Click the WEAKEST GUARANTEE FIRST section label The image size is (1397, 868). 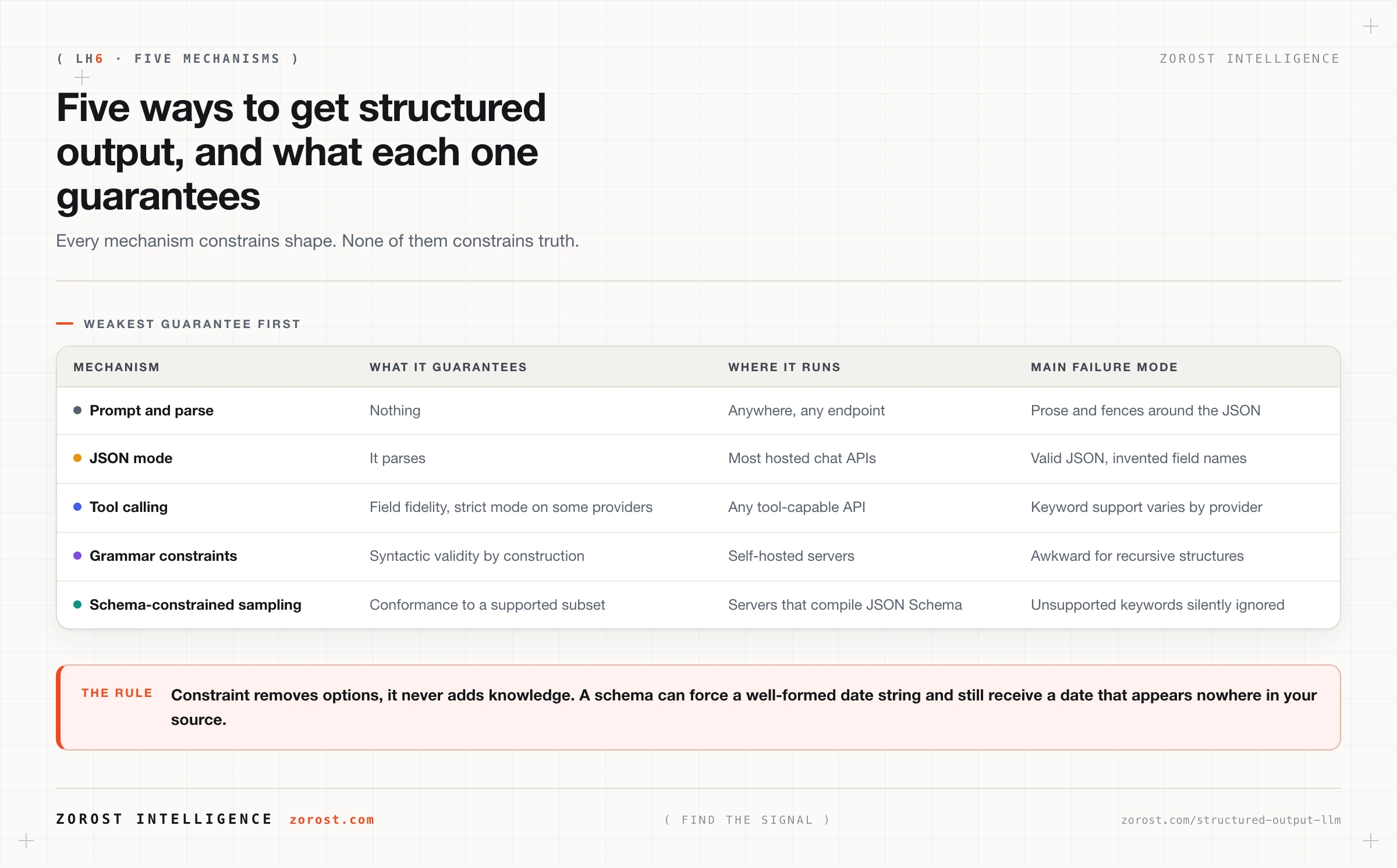coord(192,324)
